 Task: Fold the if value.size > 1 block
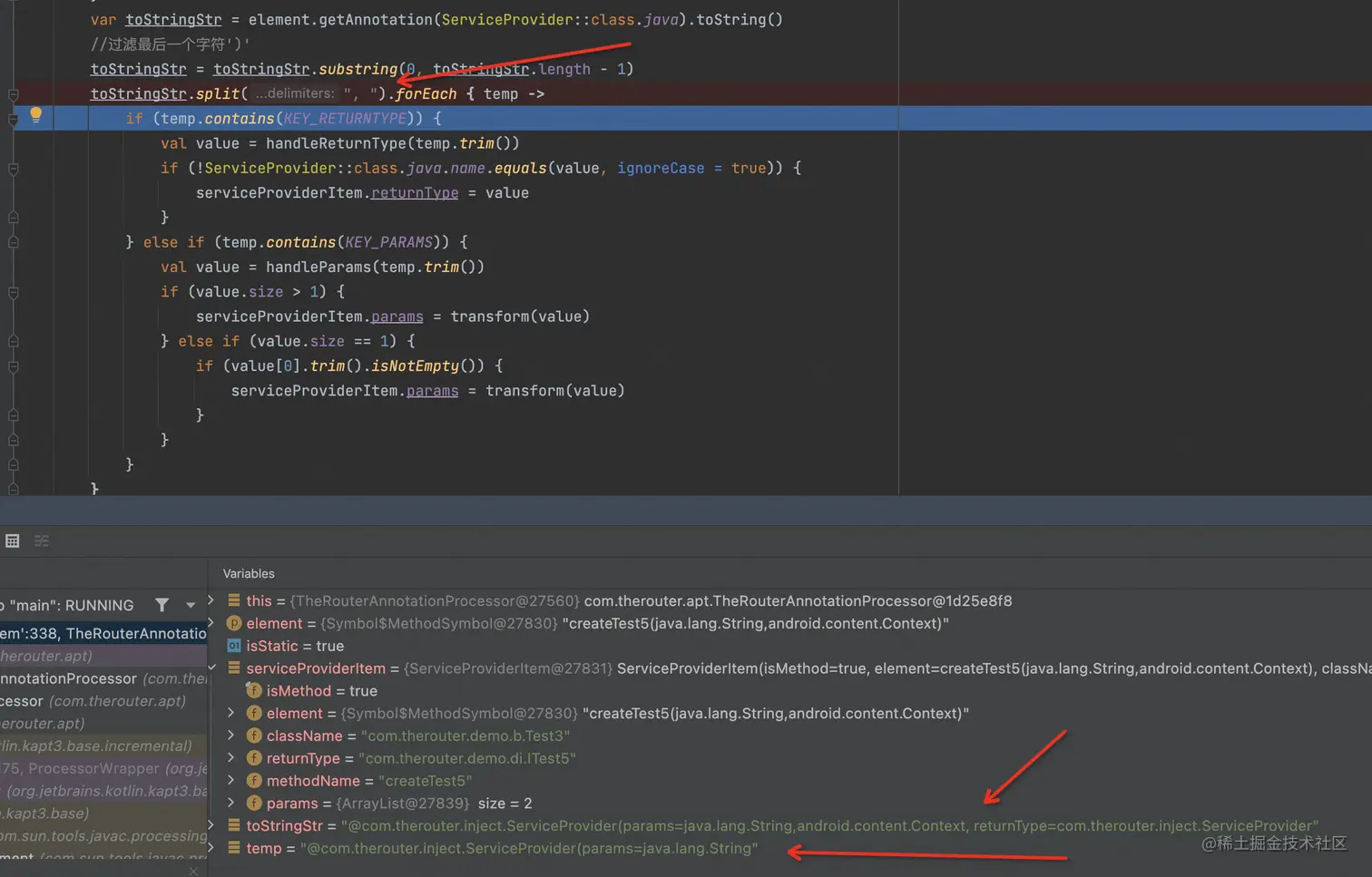tap(14, 292)
